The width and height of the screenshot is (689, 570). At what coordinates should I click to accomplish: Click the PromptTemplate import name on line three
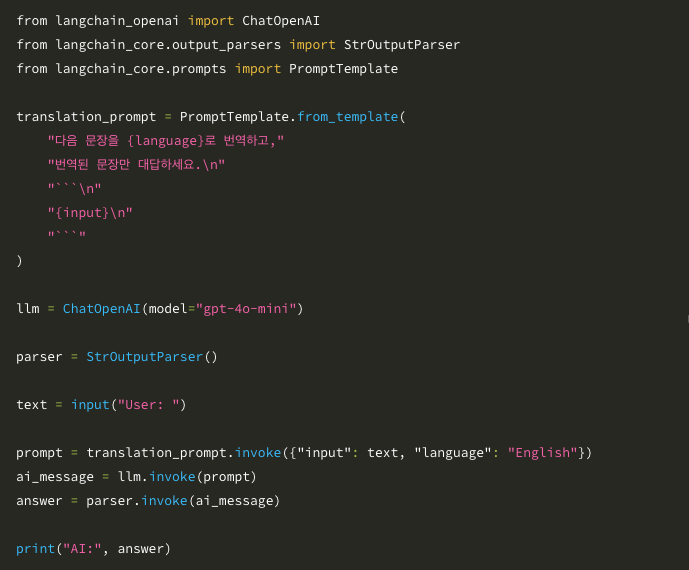[x=343, y=69]
